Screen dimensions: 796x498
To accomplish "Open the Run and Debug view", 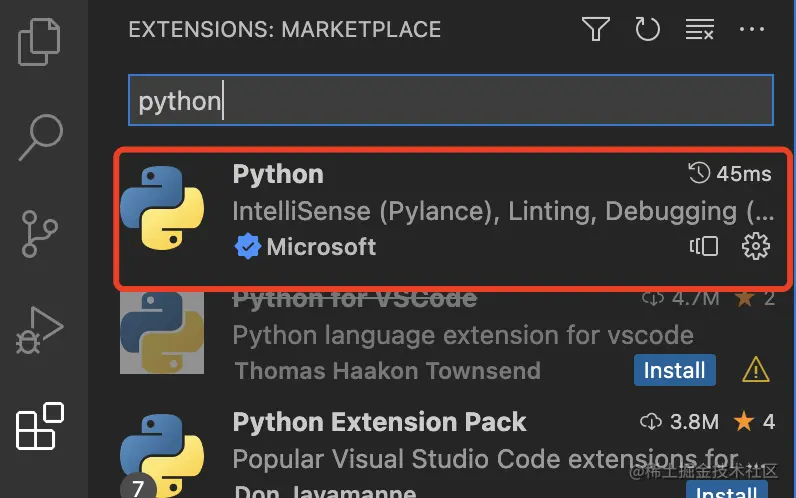I will pyautogui.click(x=41, y=330).
